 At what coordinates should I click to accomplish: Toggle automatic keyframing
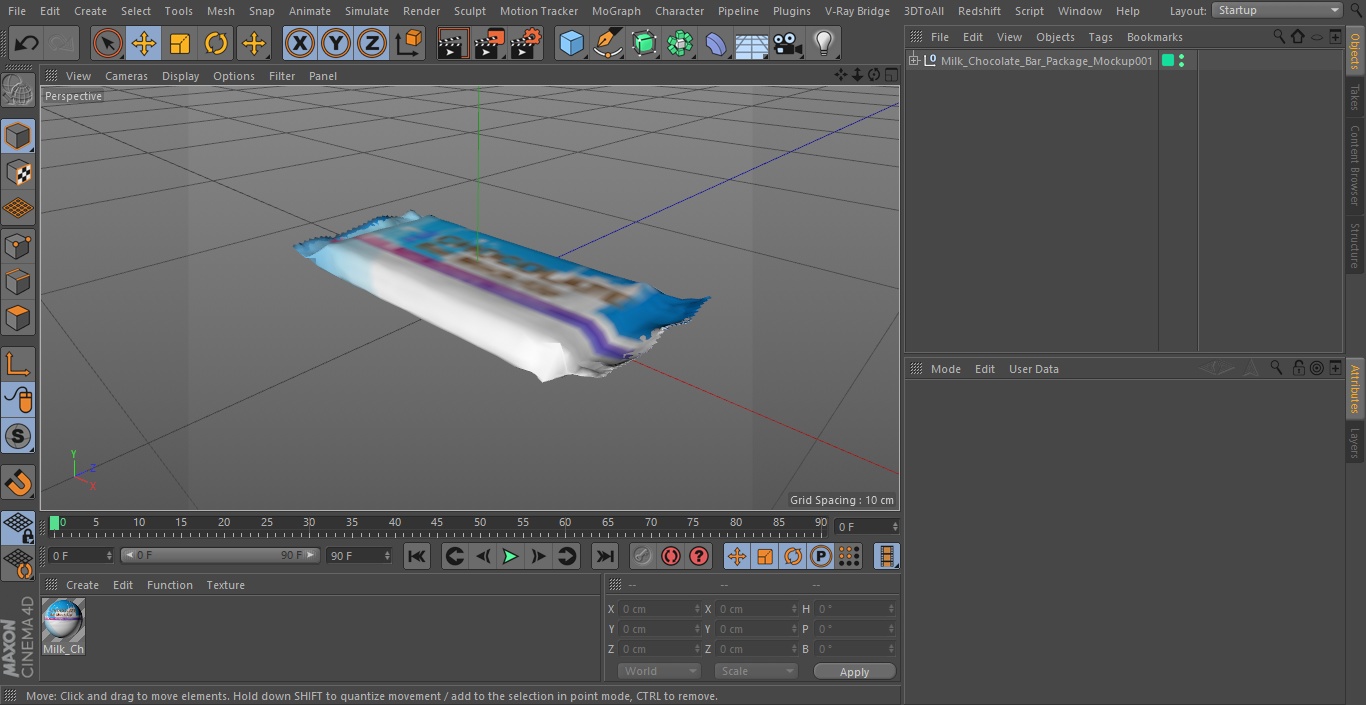point(671,556)
